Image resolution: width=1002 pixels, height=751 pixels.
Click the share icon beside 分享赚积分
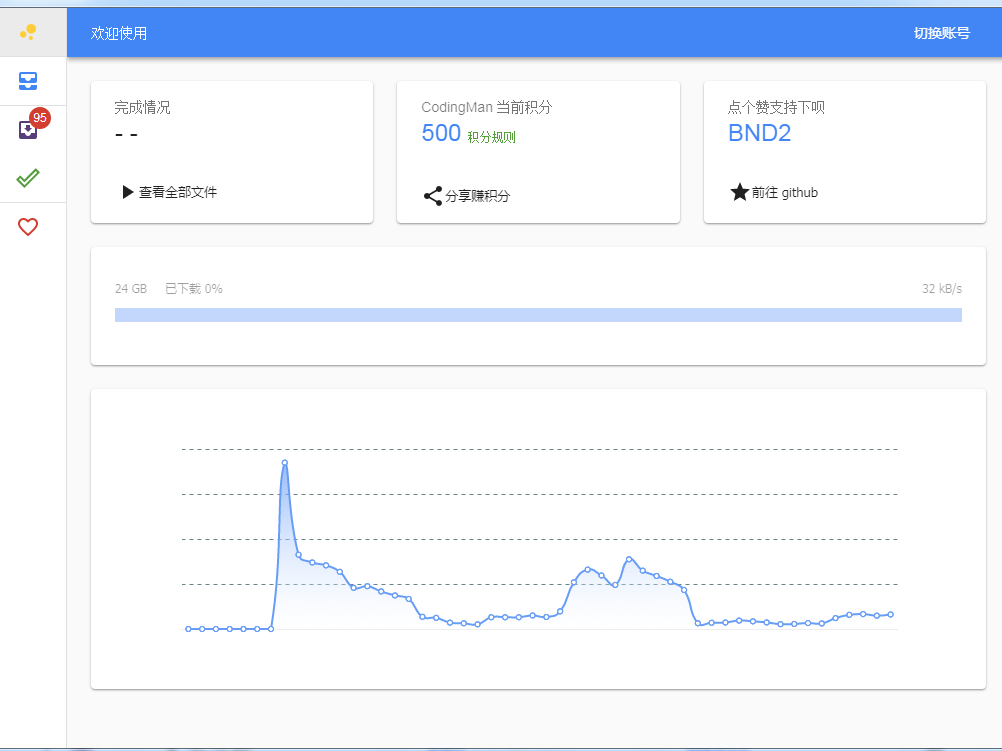433,196
